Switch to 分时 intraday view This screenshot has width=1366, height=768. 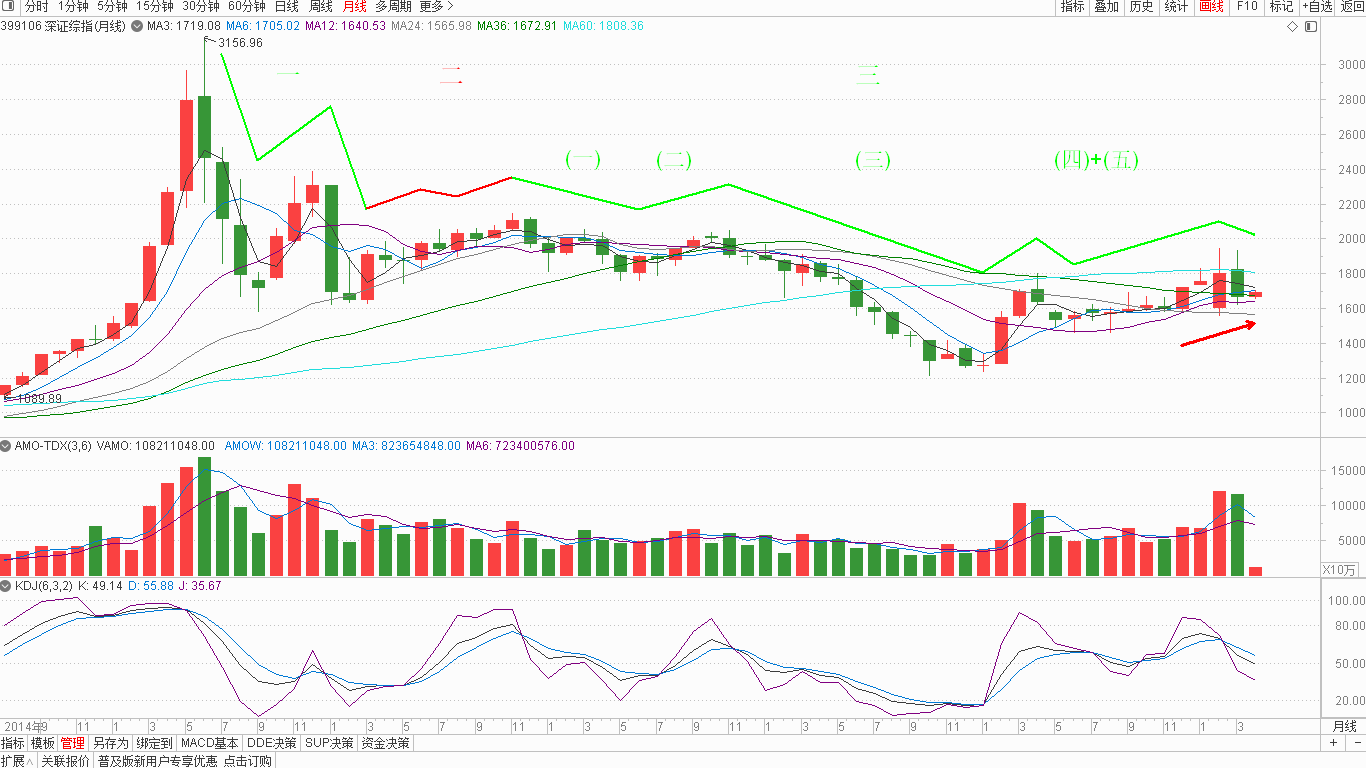35,6
